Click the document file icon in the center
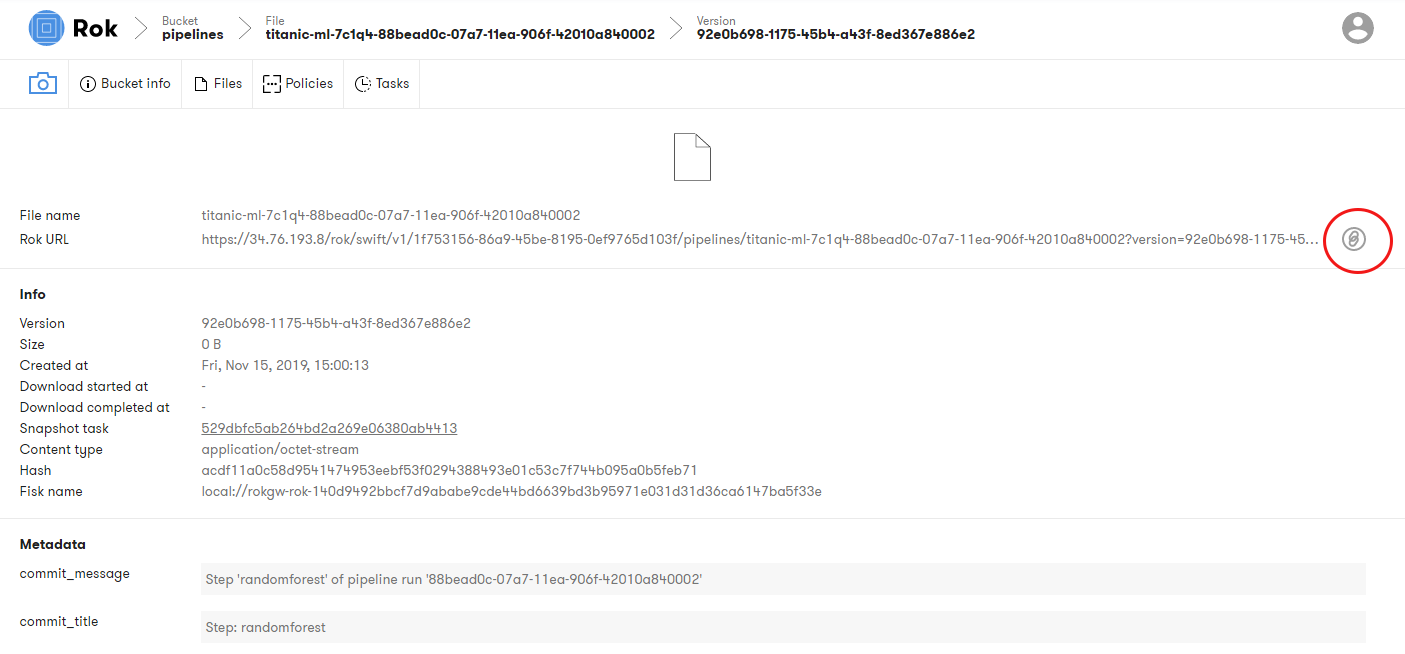This screenshot has height=654, width=1405. tap(692, 157)
